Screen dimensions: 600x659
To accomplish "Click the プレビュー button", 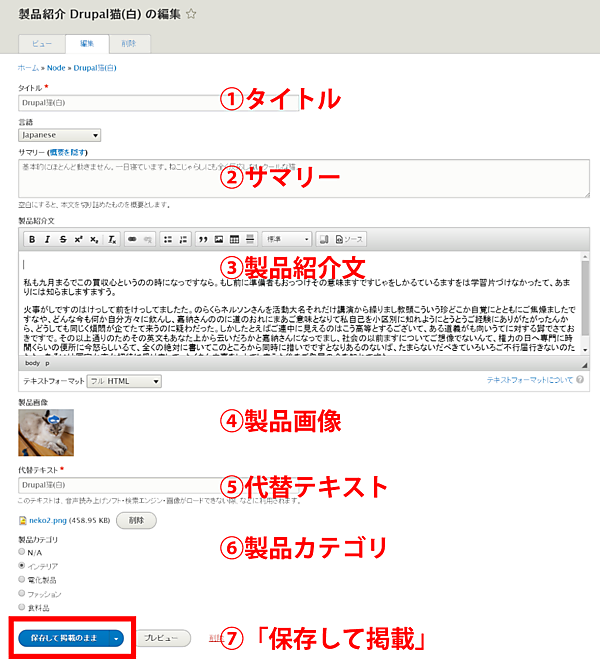I will pos(163,638).
